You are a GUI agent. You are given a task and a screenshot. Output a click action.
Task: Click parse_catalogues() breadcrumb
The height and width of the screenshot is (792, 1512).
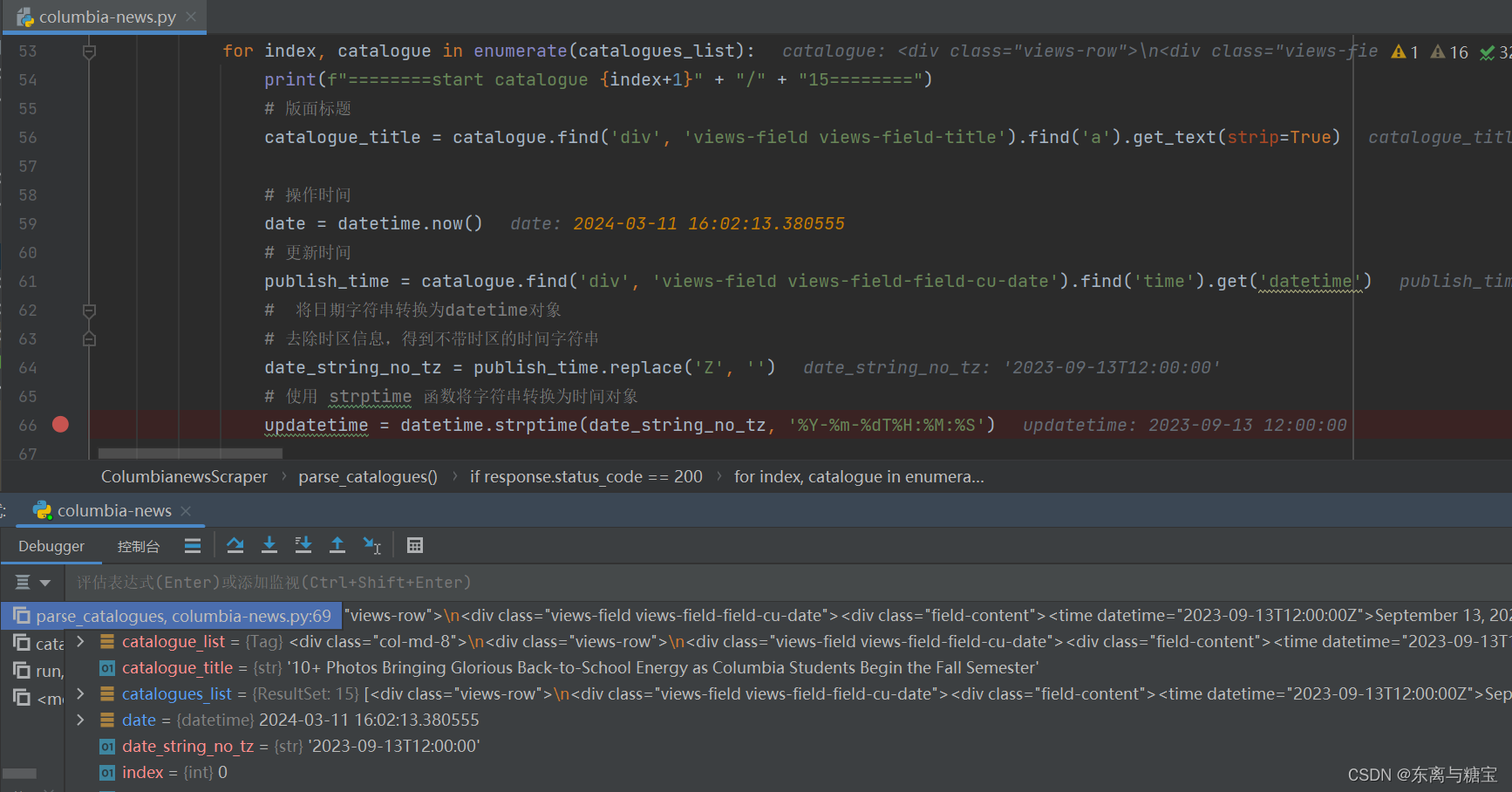(368, 477)
